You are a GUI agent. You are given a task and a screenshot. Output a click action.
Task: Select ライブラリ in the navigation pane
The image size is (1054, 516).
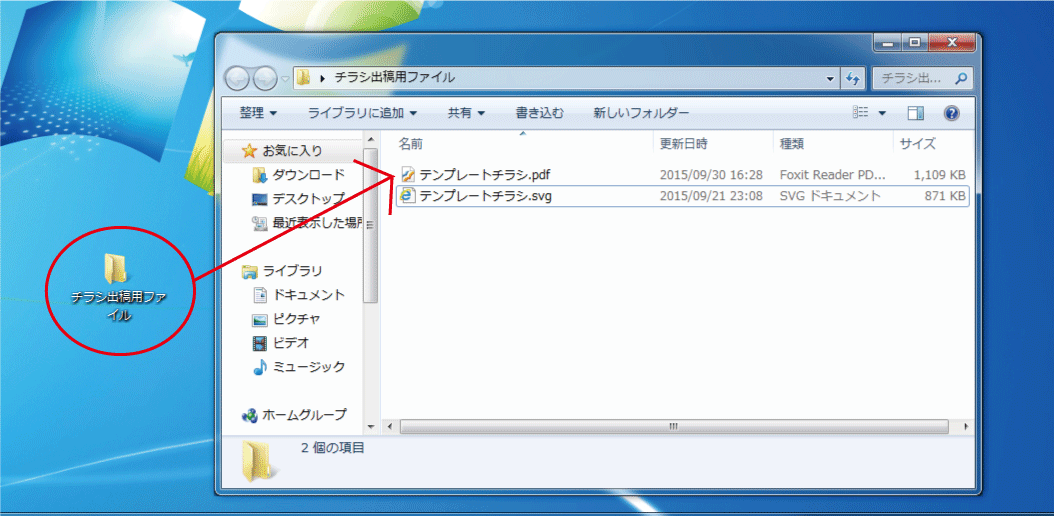point(292,271)
